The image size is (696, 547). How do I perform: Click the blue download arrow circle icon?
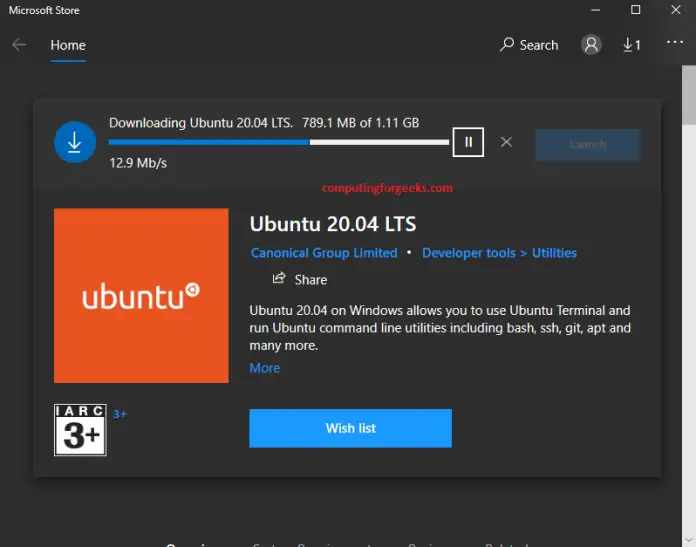coord(75,143)
